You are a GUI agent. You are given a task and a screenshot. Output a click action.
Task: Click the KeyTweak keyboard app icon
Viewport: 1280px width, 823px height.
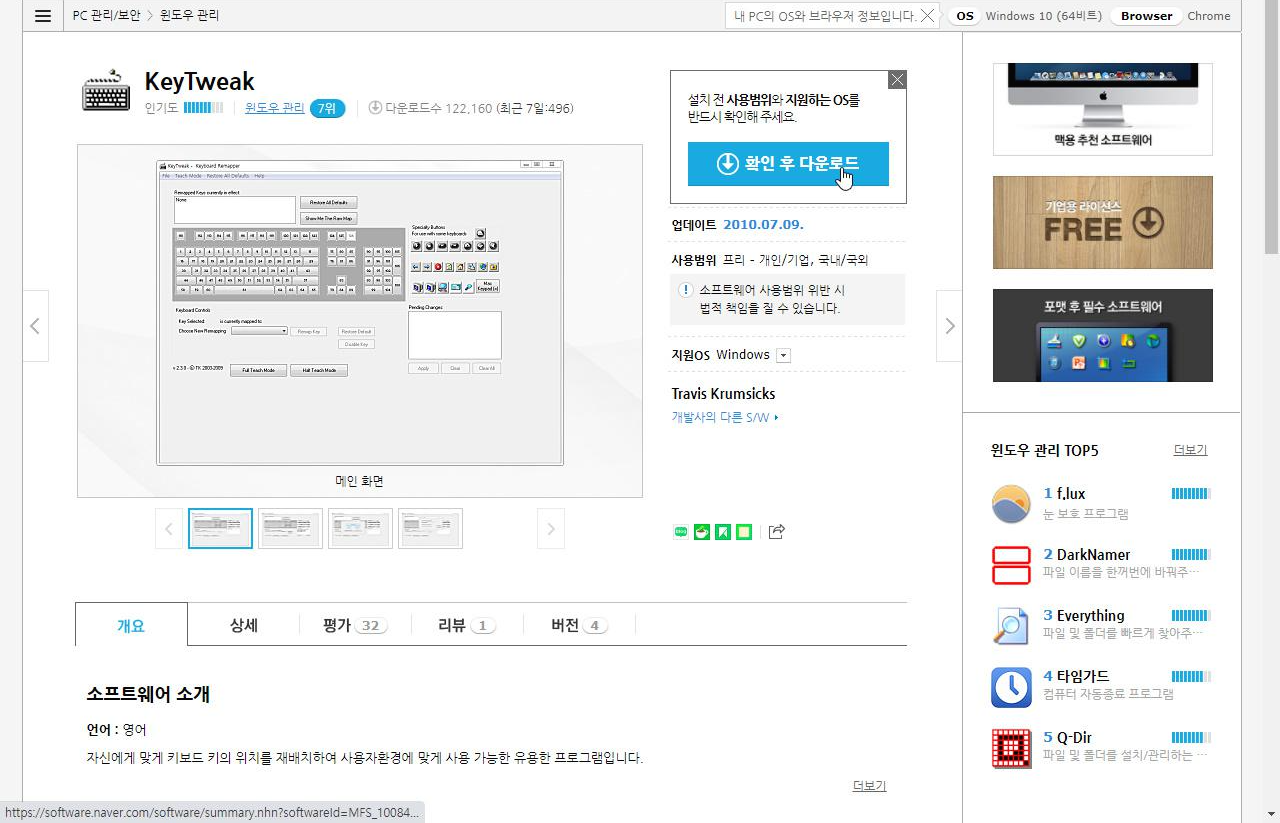pos(106,92)
